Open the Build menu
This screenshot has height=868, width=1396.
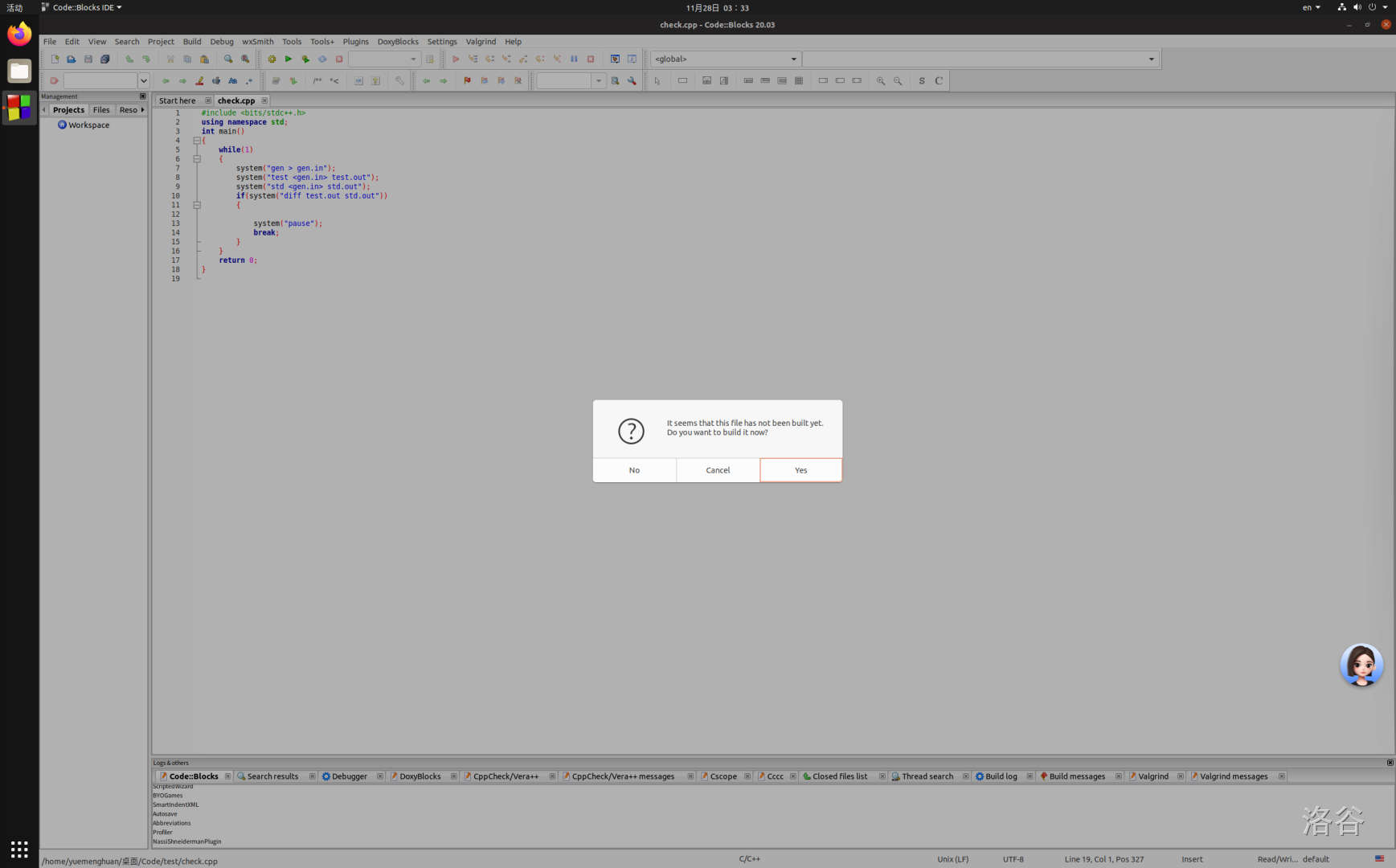[x=192, y=42]
